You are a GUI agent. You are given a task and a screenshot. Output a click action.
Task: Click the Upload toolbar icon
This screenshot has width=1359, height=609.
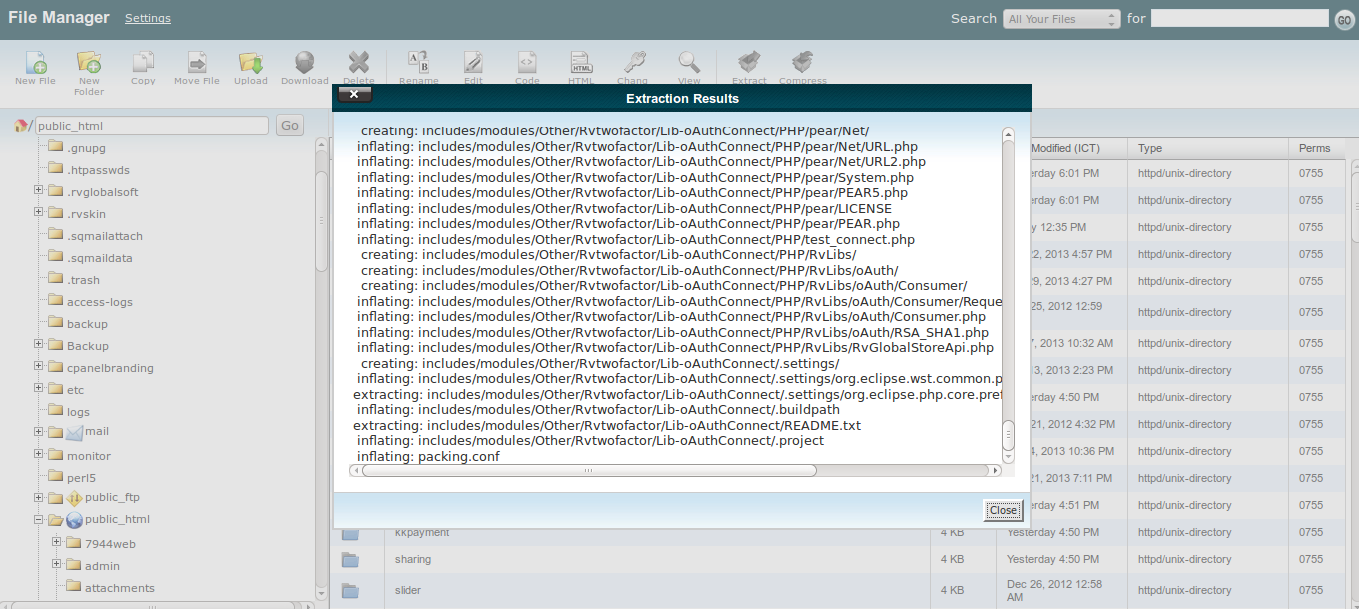pyautogui.click(x=251, y=63)
